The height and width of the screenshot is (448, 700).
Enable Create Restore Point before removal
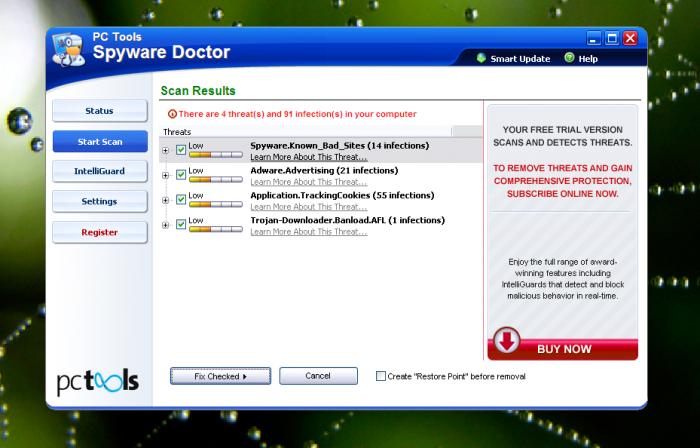point(381,376)
